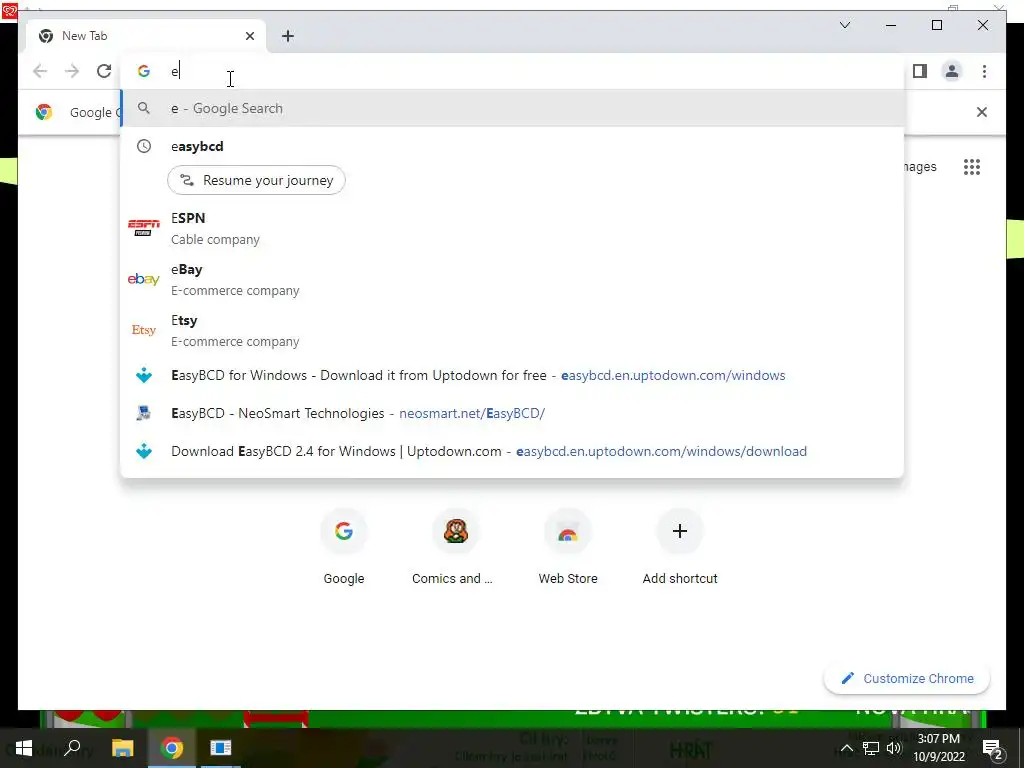The width and height of the screenshot is (1024, 768).
Task: Go forward using the forward arrow
Action: tap(72, 71)
